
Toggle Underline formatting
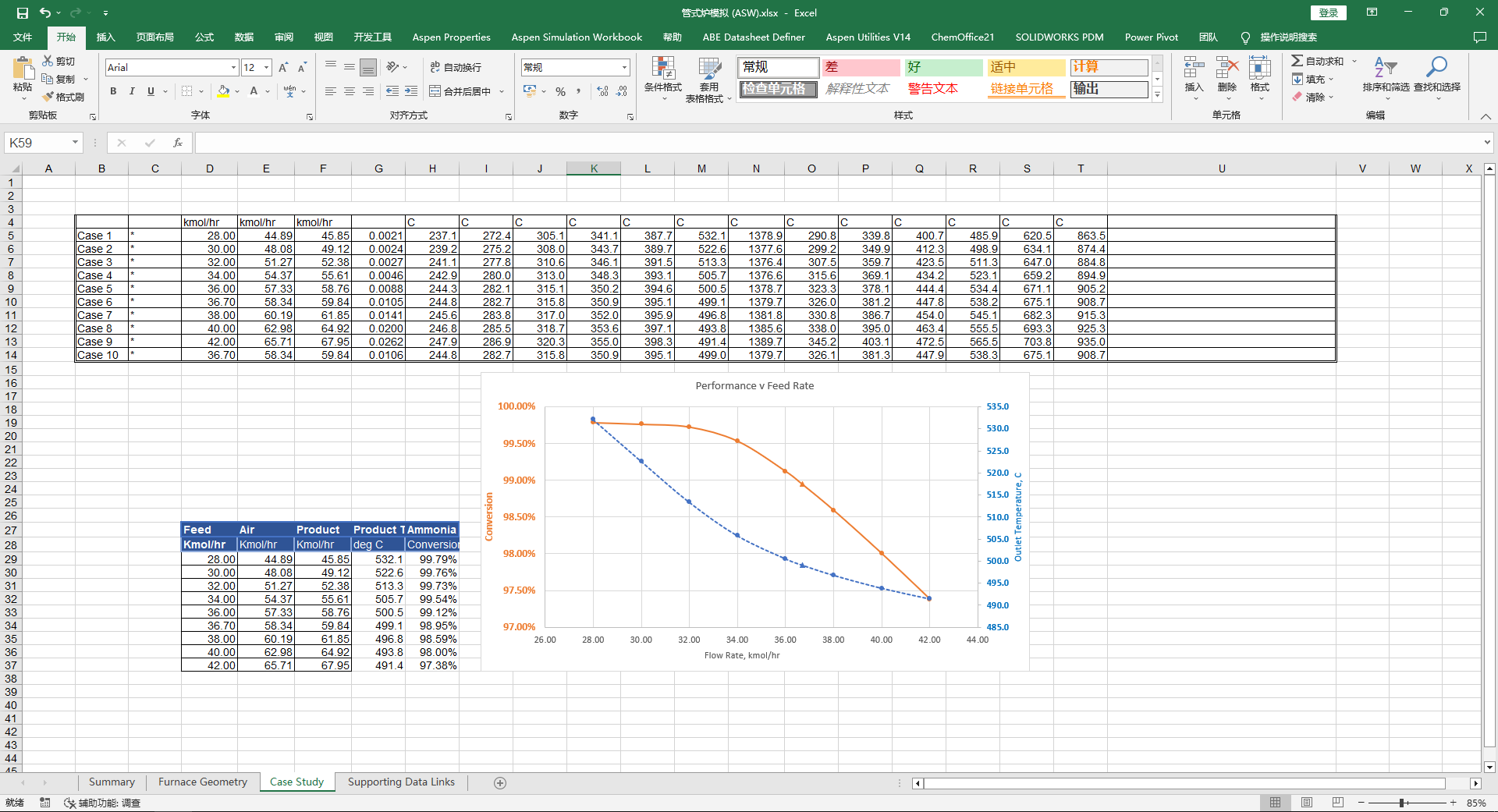click(x=151, y=91)
